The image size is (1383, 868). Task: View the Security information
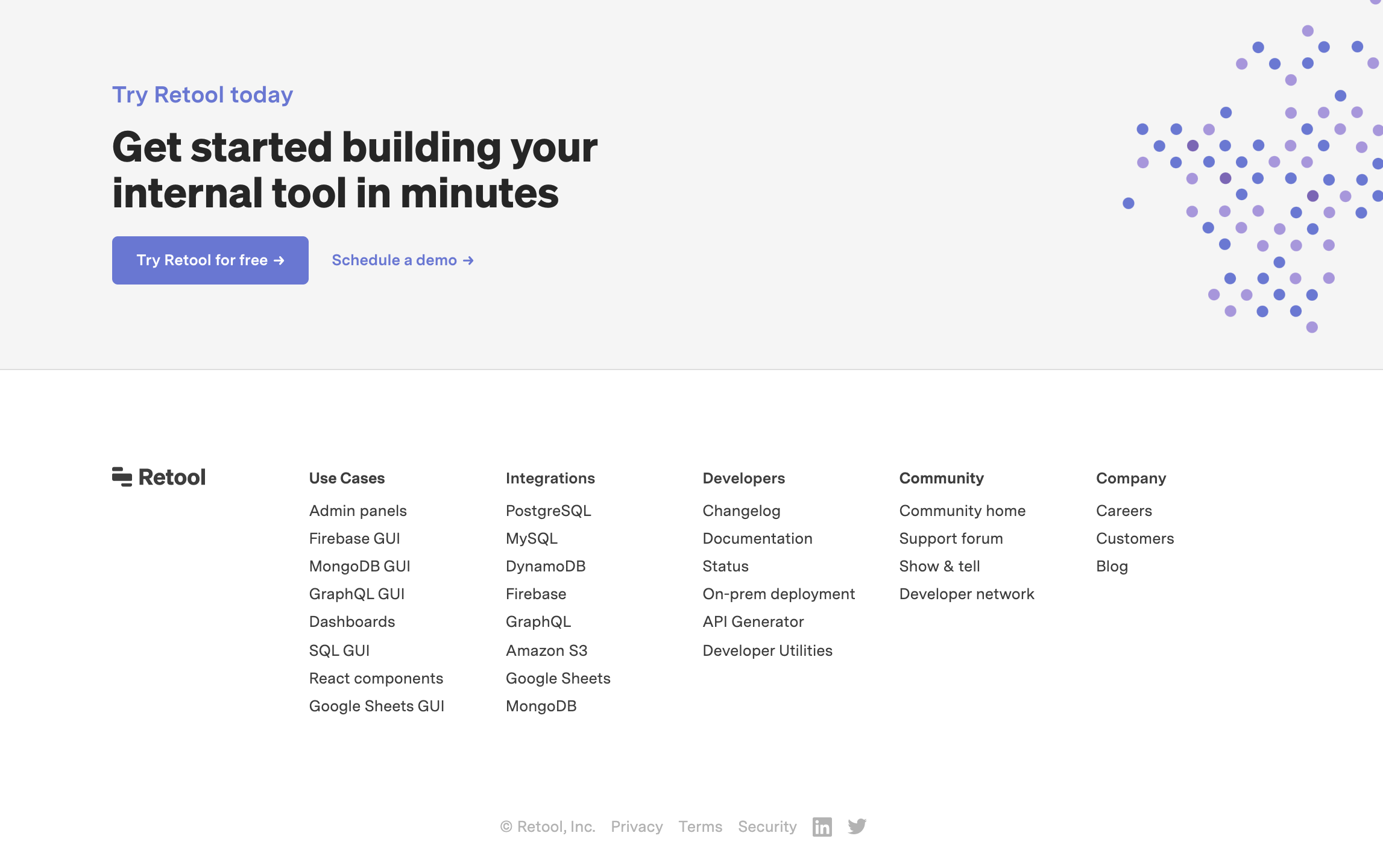767,826
